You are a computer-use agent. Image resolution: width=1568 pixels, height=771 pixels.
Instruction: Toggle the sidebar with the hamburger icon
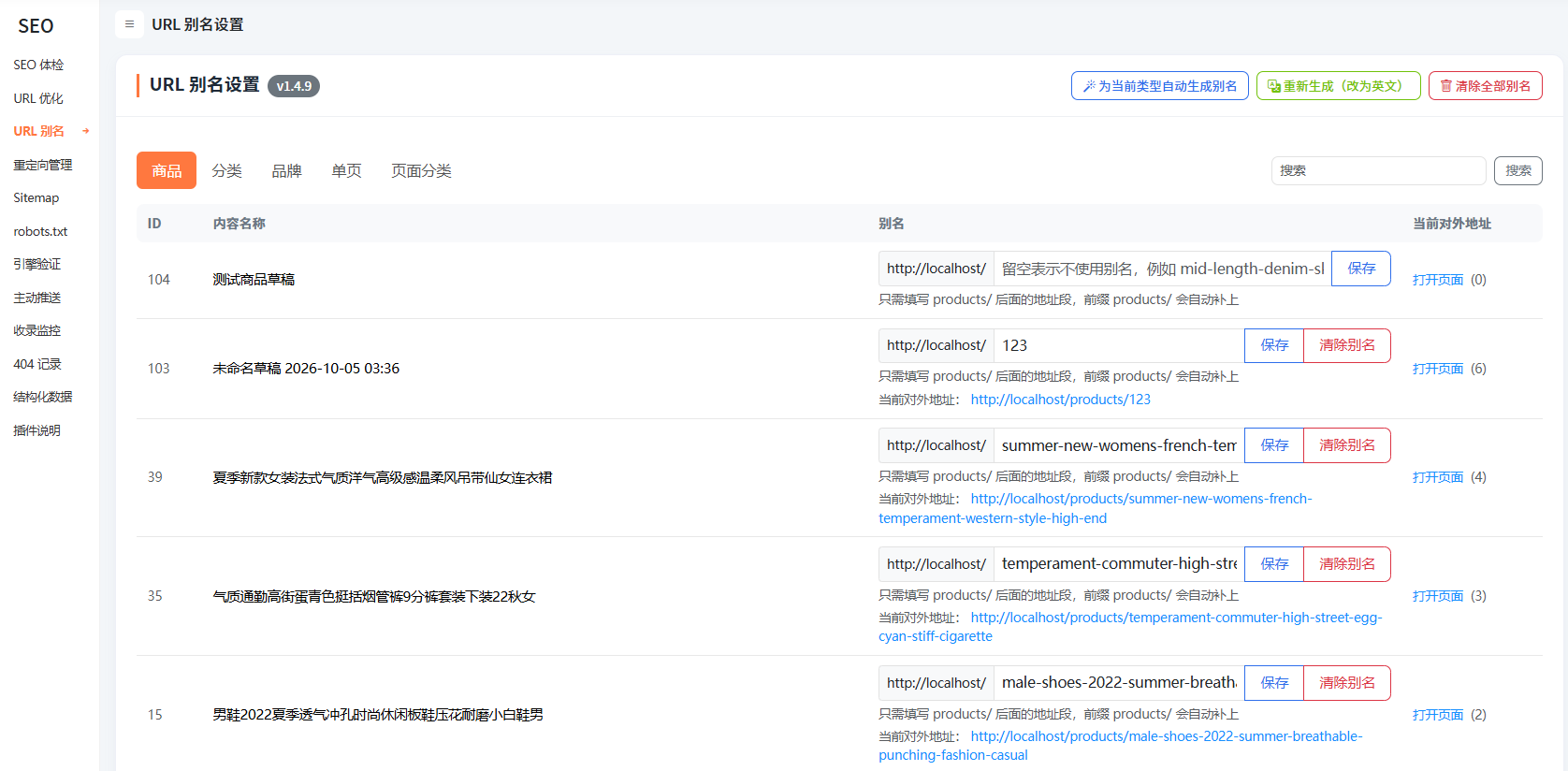129,24
